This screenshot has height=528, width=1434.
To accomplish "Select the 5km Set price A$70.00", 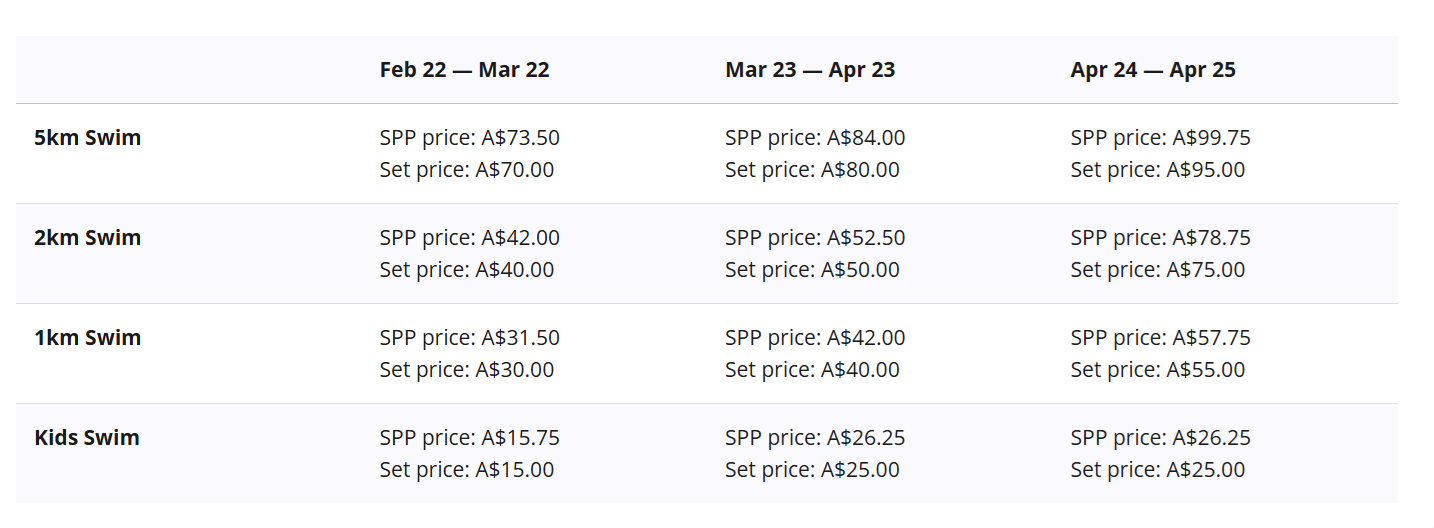I will (467, 170).
